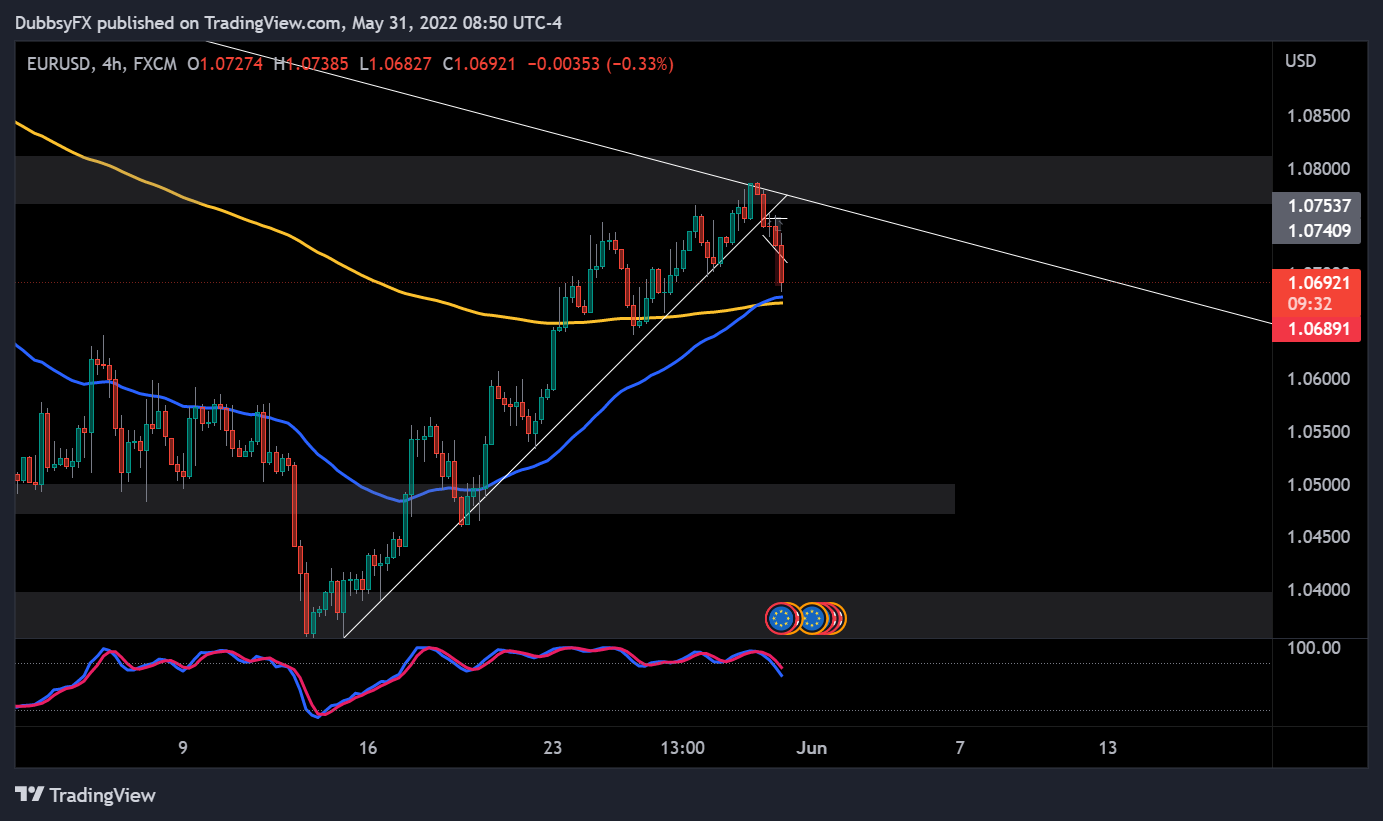The height and width of the screenshot is (821, 1383).
Task: Click the 1.04000 price axis label
Action: 1319,590
